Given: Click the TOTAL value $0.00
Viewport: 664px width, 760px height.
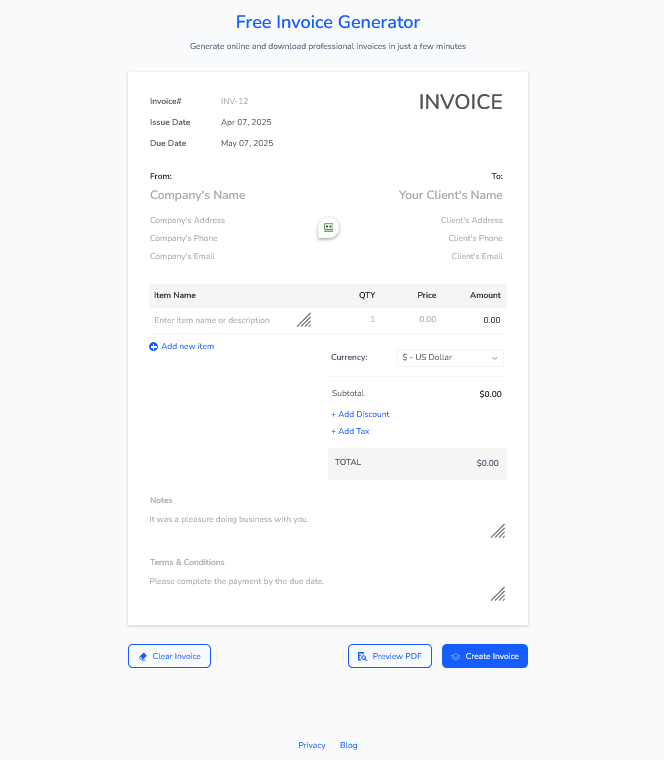Looking at the screenshot, I should click(x=488, y=463).
